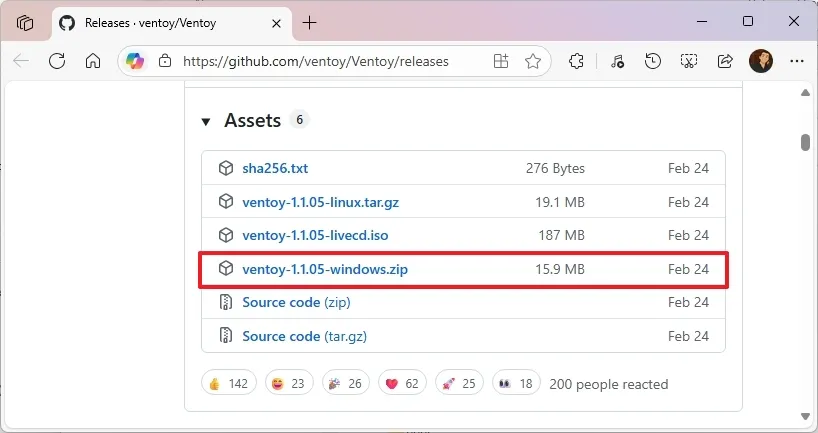Collapse the Assets section triangle

click(206, 122)
